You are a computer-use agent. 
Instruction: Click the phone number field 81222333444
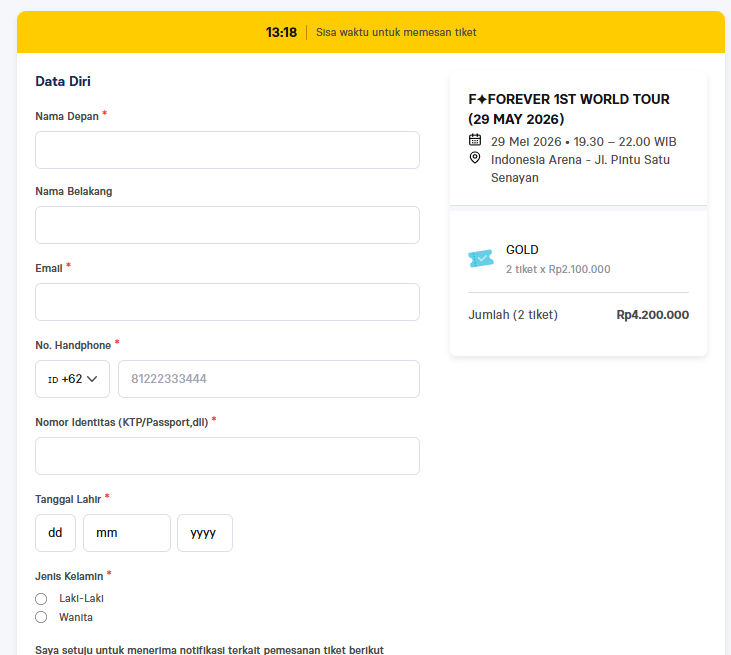[x=269, y=379]
